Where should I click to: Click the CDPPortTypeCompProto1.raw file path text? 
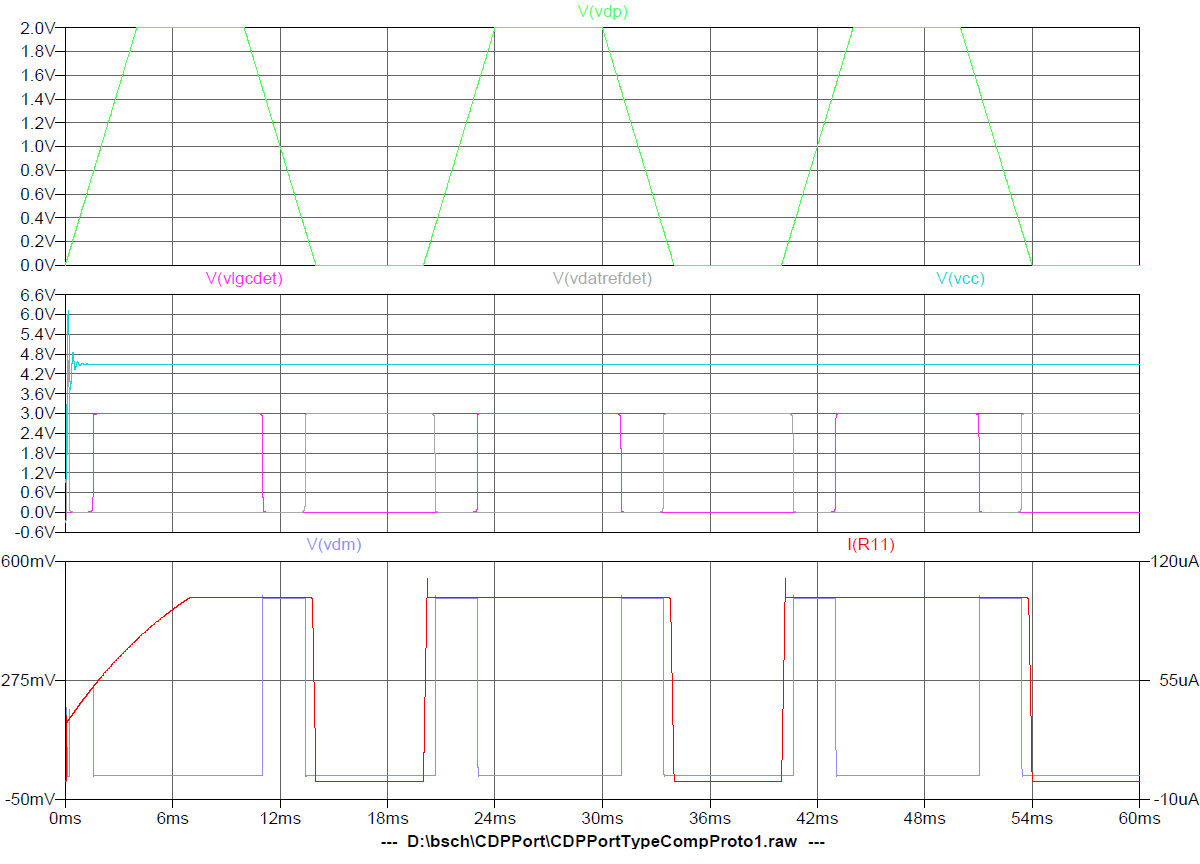pos(602,842)
